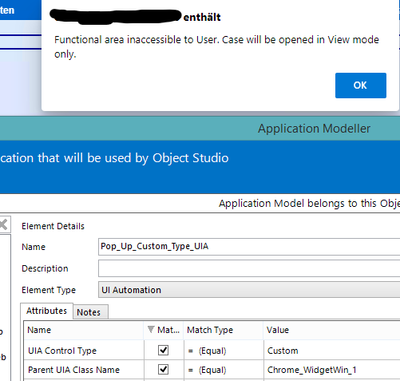Toggle Match checkbox for Parent UIA Class Name
This screenshot has width=400, height=381.
click(x=163, y=369)
